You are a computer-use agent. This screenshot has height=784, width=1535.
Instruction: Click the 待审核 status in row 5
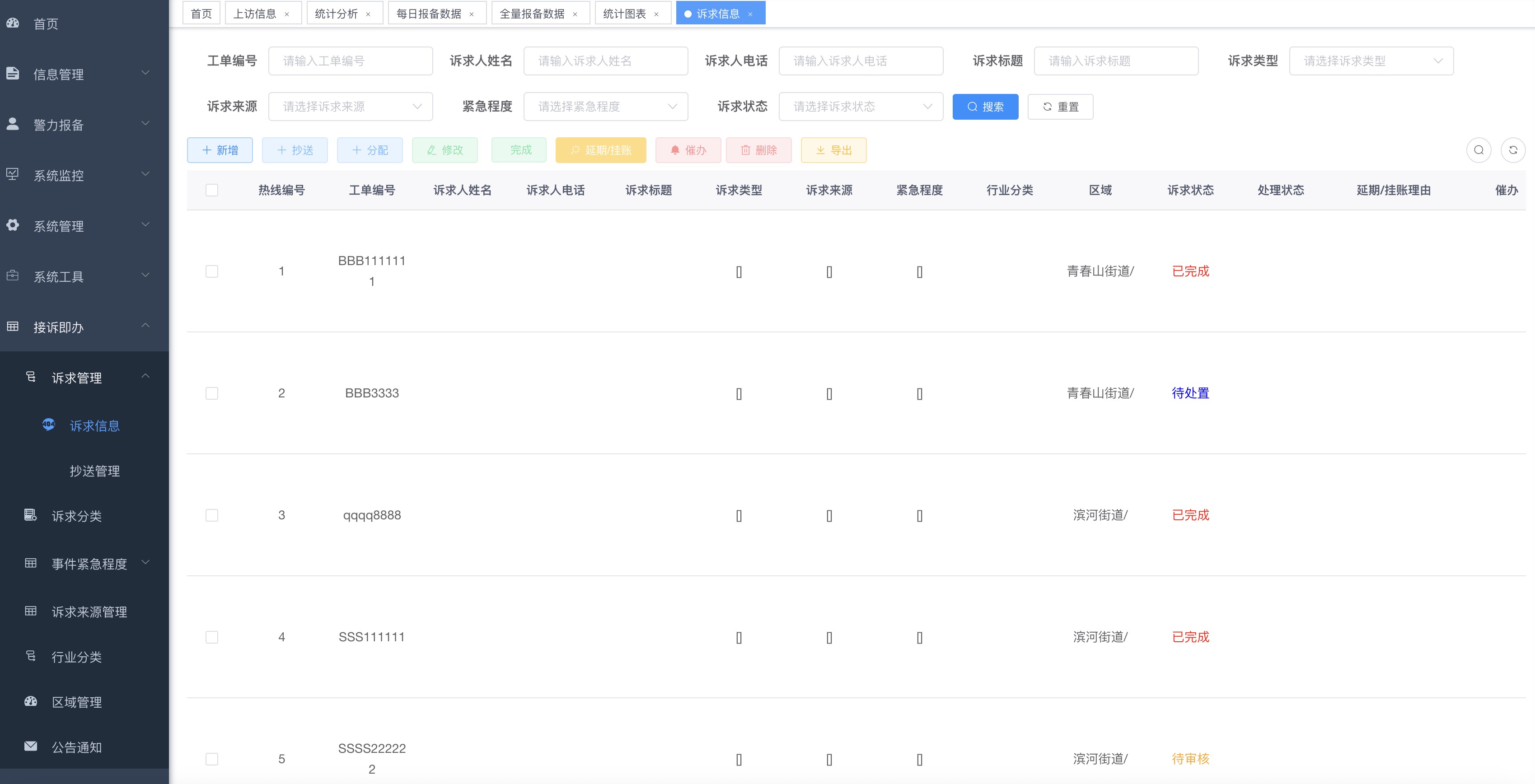[1190, 759]
